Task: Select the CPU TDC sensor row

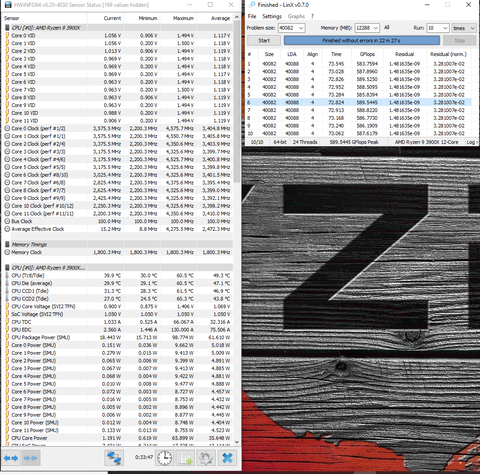Action: pyautogui.click(x=118, y=322)
